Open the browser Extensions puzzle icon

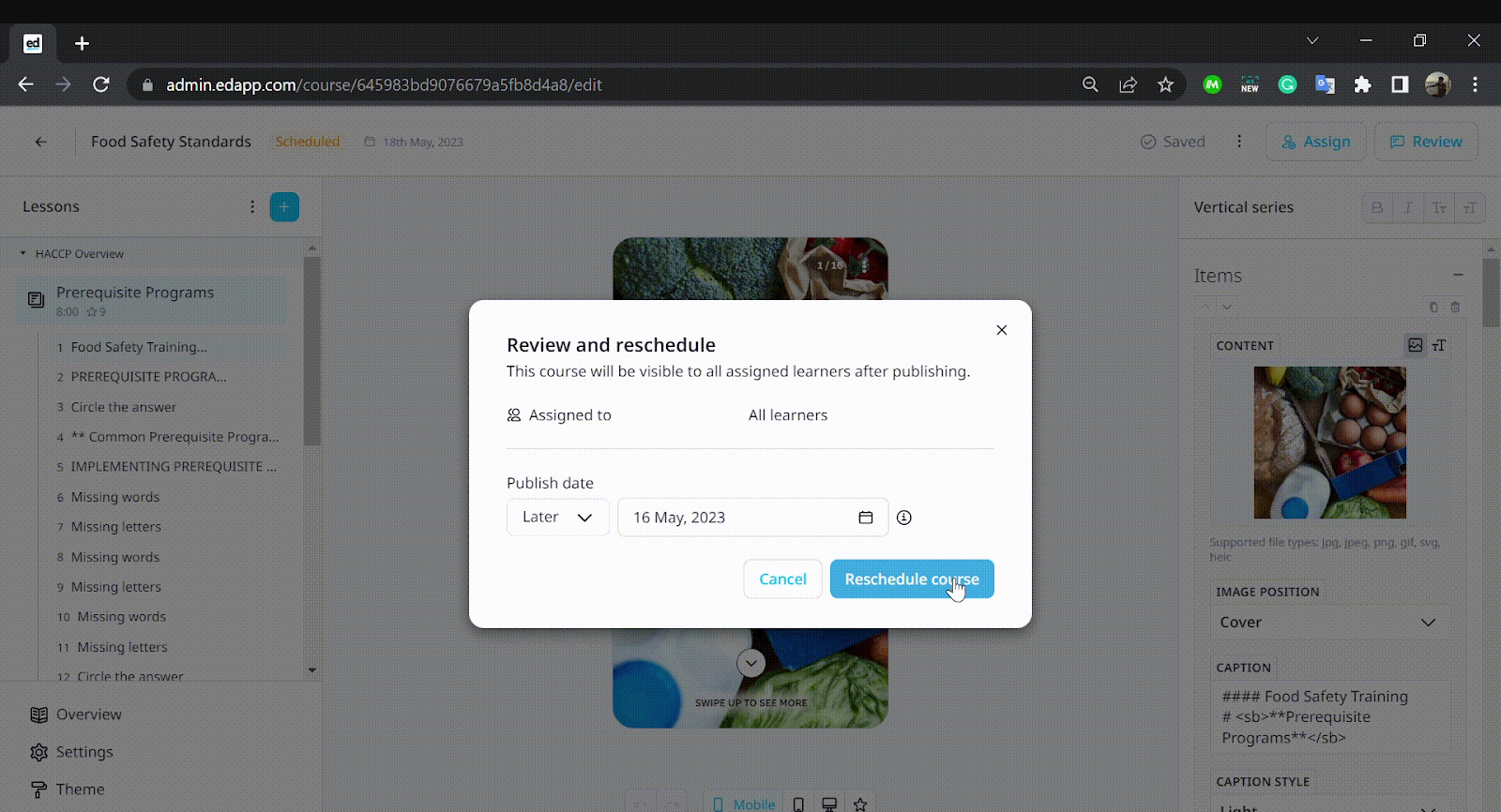(1362, 85)
